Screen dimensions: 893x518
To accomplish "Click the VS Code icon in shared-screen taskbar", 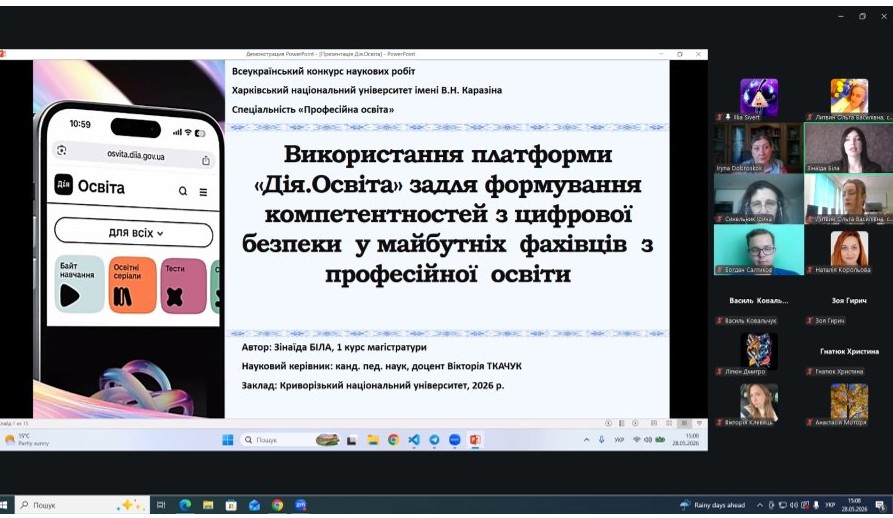I will [x=414, y=439].
